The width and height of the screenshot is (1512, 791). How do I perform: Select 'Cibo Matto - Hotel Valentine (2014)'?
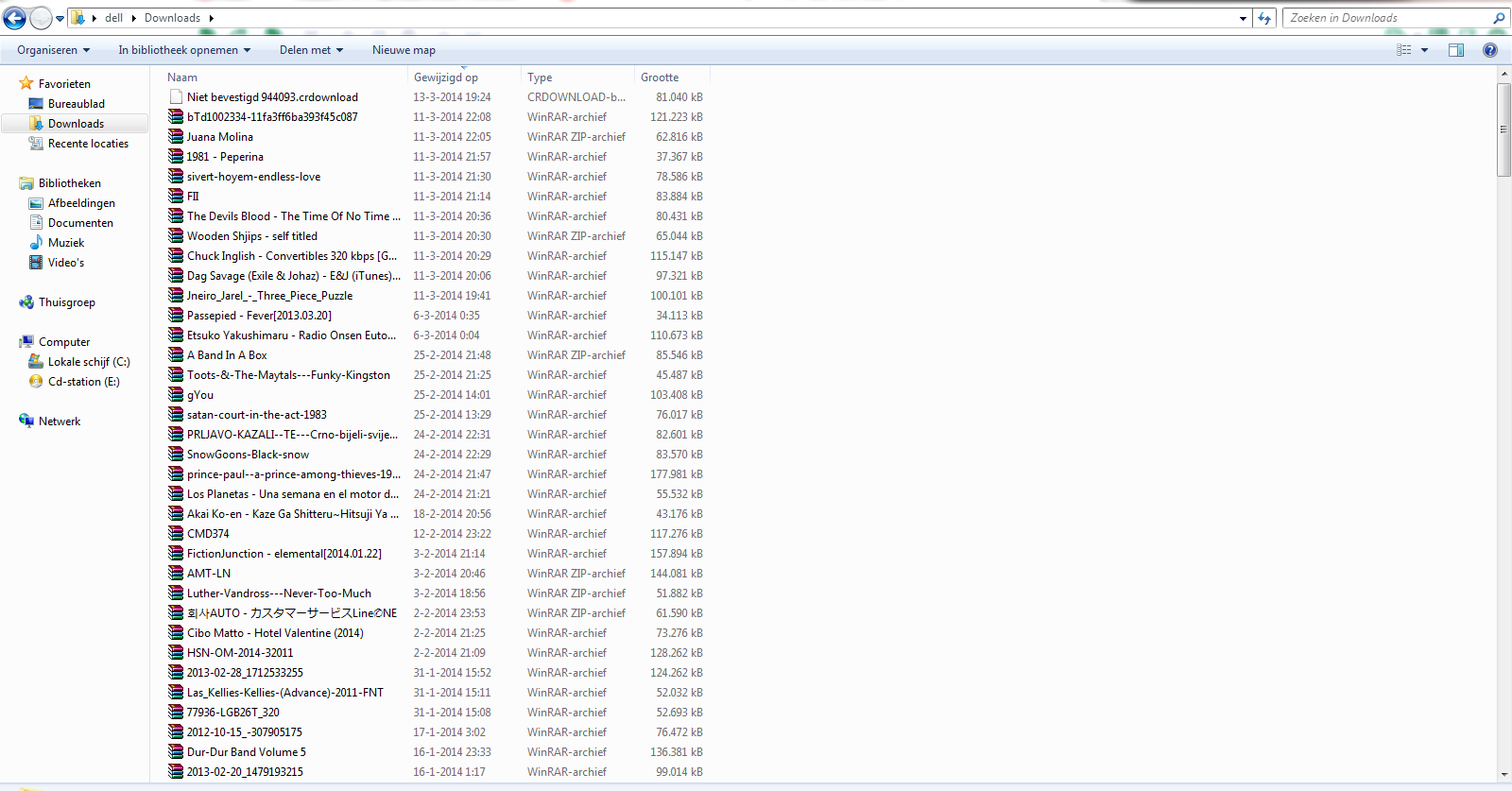point(275,633)
